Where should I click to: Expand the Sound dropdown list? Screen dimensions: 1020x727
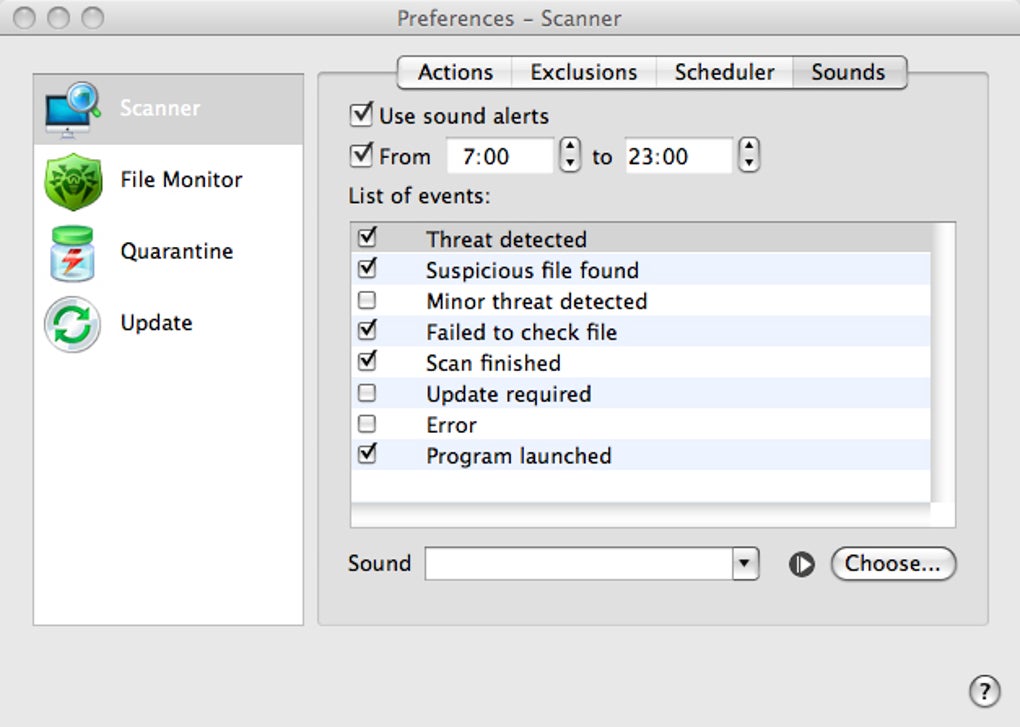point(745,564)
